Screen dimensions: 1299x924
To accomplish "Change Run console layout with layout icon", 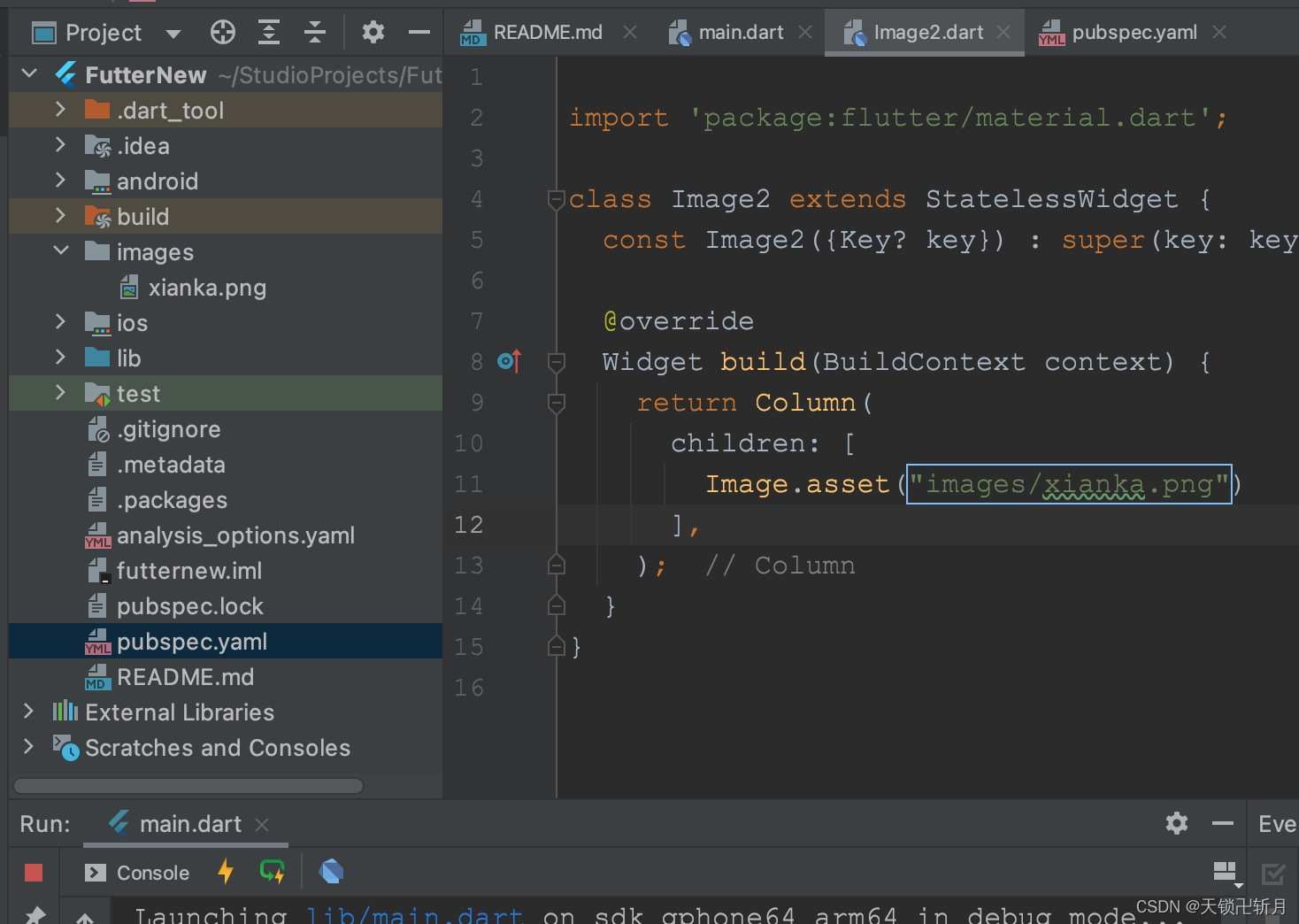I will [x=1226, y=872].
